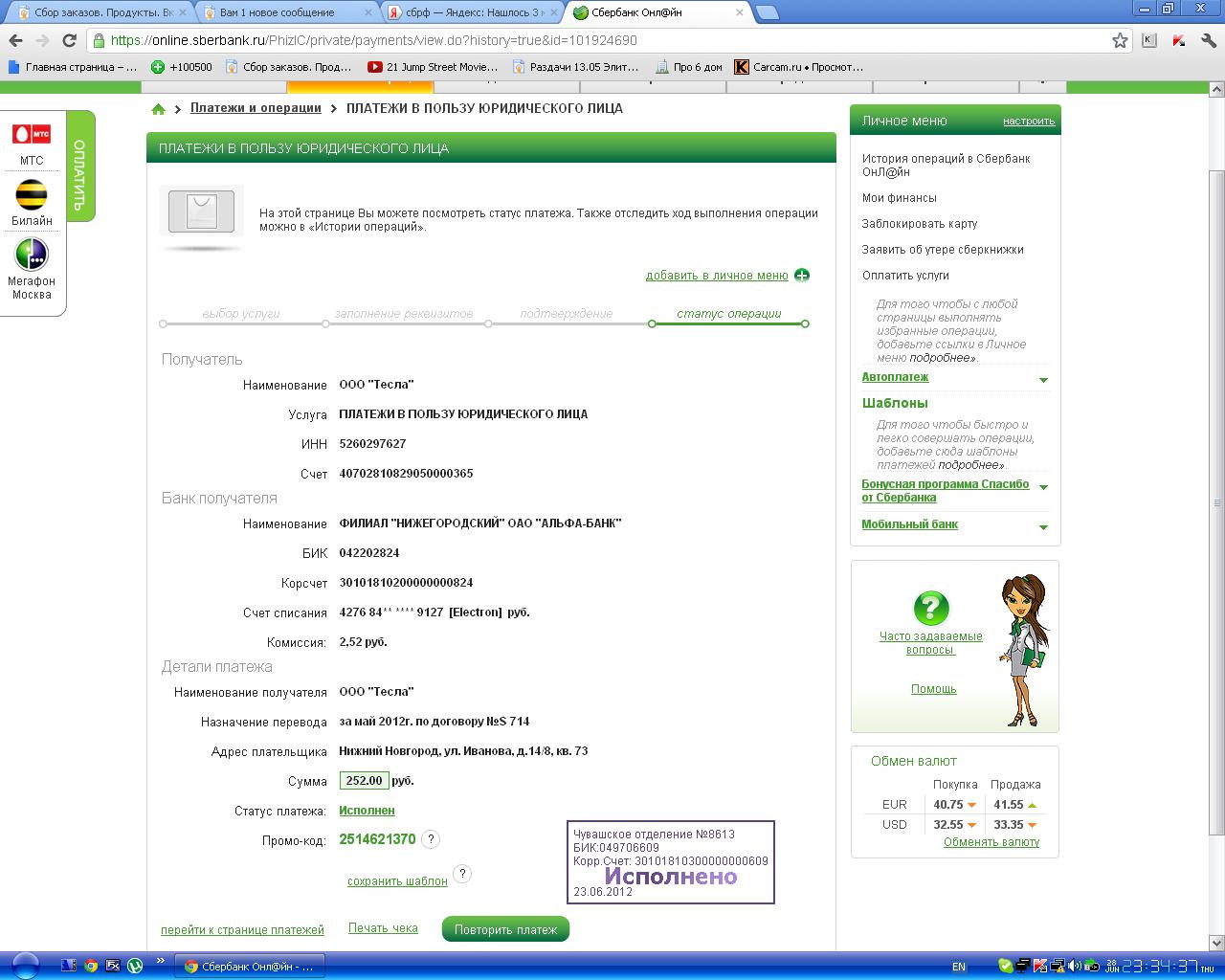The image size is (1225, 980).
Task: Open the Chrome wrench settings menu
Action: tap(1207, 40)
